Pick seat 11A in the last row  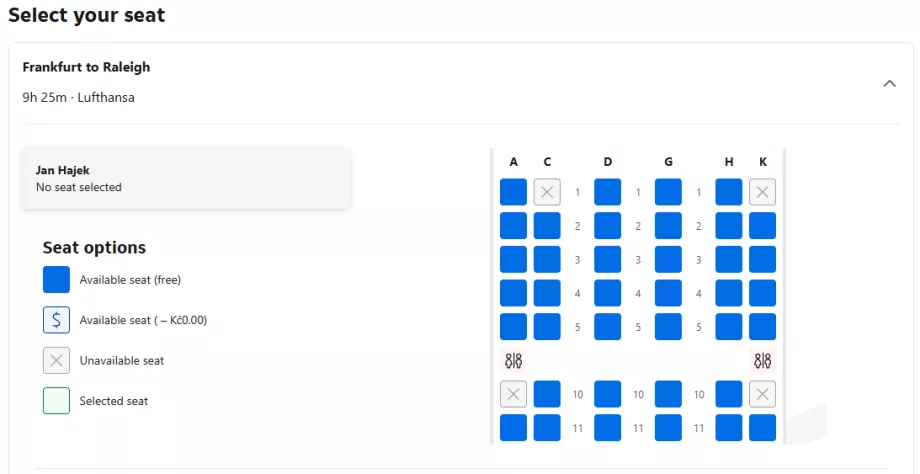(x=513, y=428)
